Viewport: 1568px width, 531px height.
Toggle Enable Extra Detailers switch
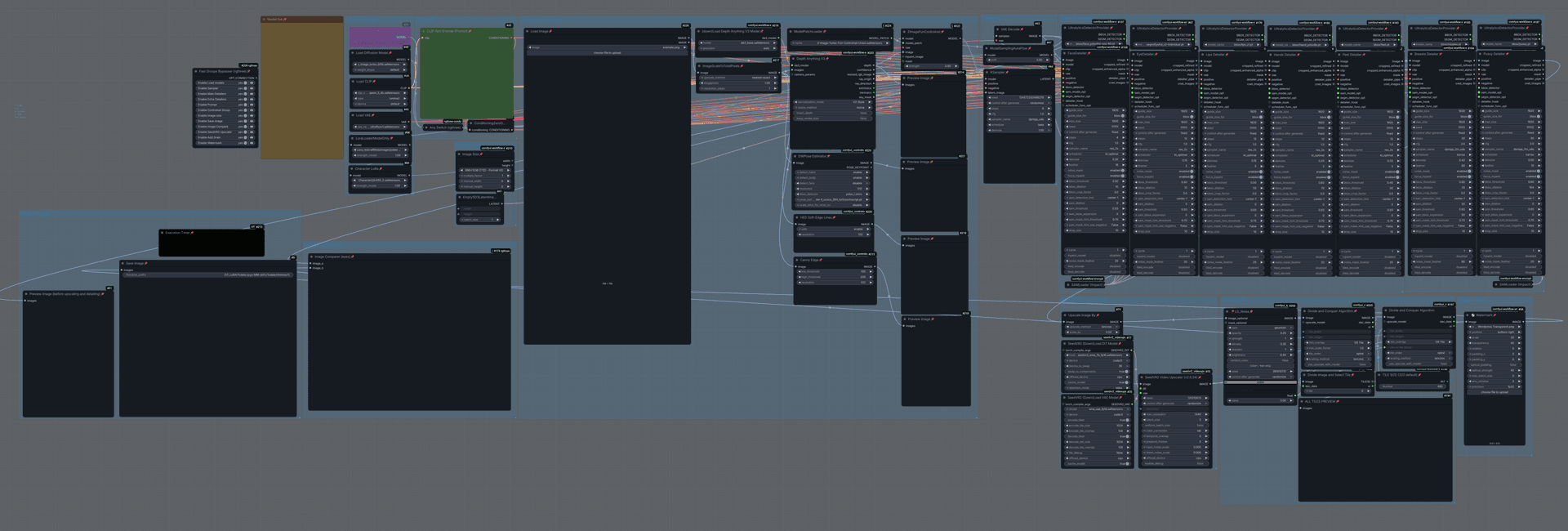click(244, 99)
